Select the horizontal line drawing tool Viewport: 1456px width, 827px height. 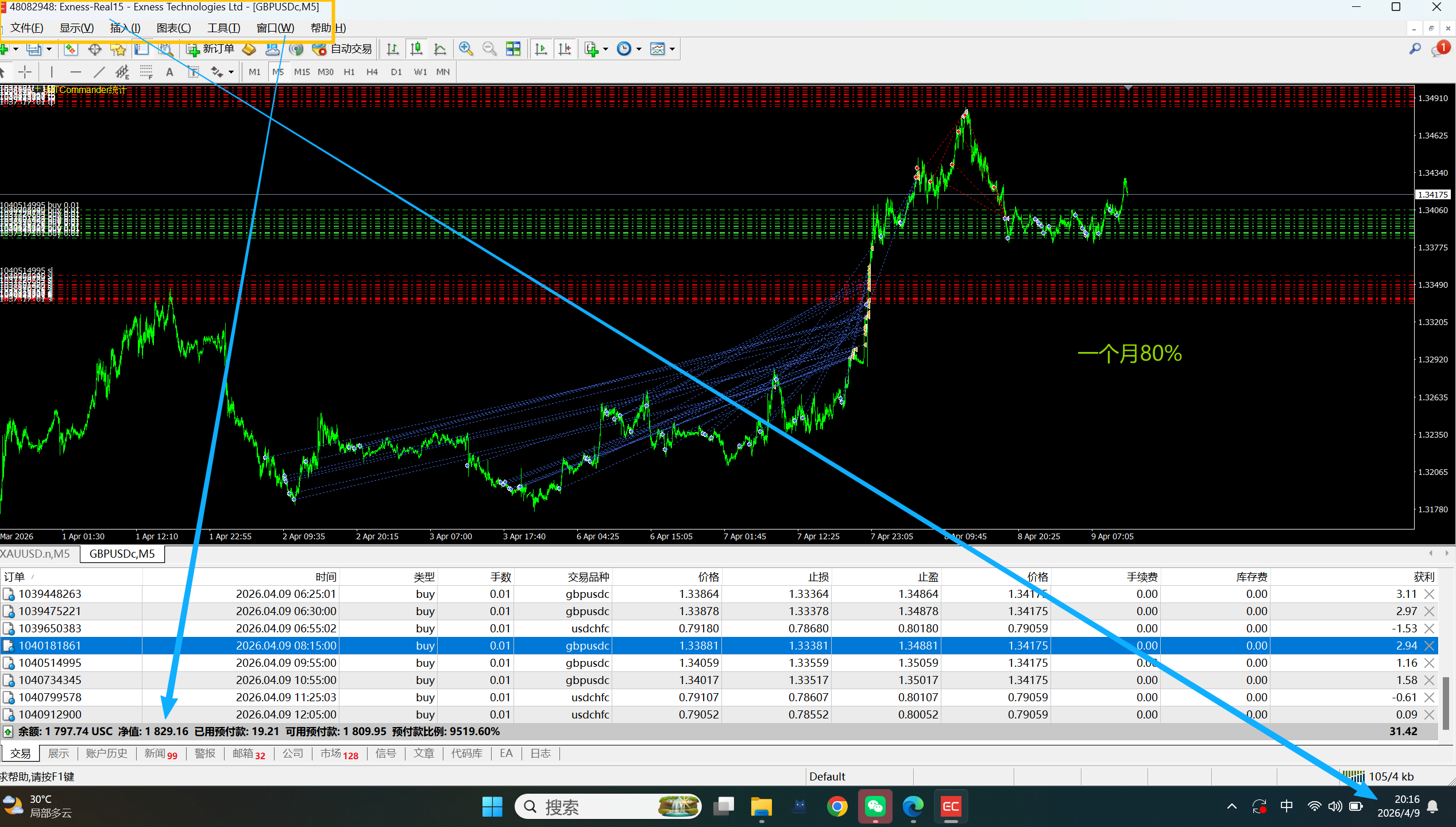click(x=75, y=72)
